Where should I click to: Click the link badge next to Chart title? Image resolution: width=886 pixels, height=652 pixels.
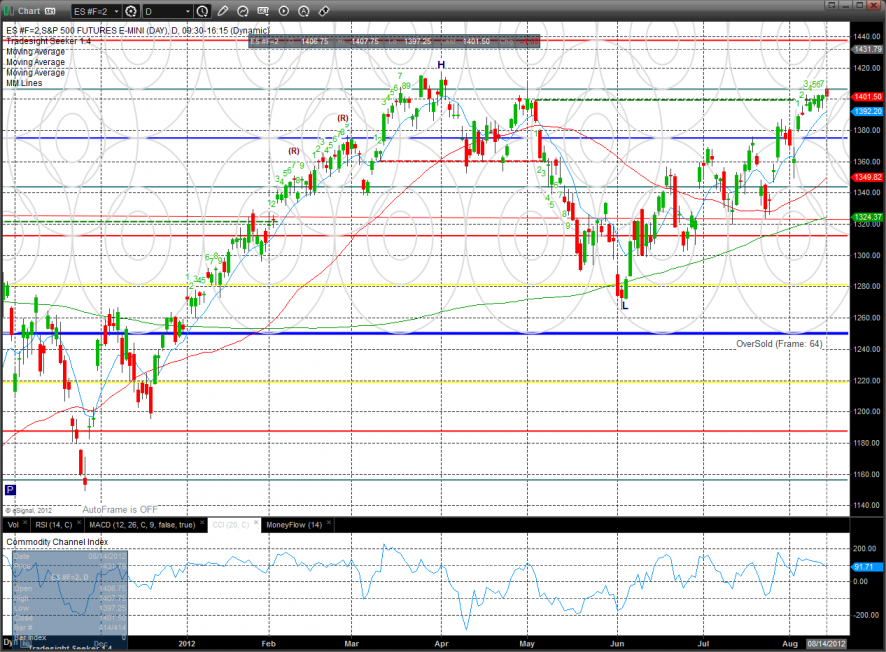(50, 11)
